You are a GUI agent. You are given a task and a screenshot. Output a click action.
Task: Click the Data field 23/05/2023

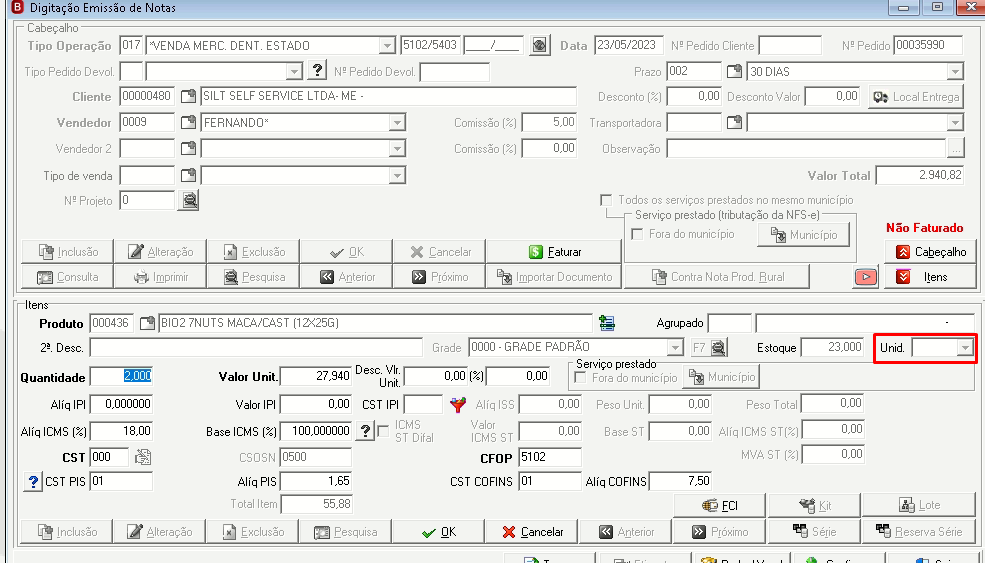(x=629, y=45)
